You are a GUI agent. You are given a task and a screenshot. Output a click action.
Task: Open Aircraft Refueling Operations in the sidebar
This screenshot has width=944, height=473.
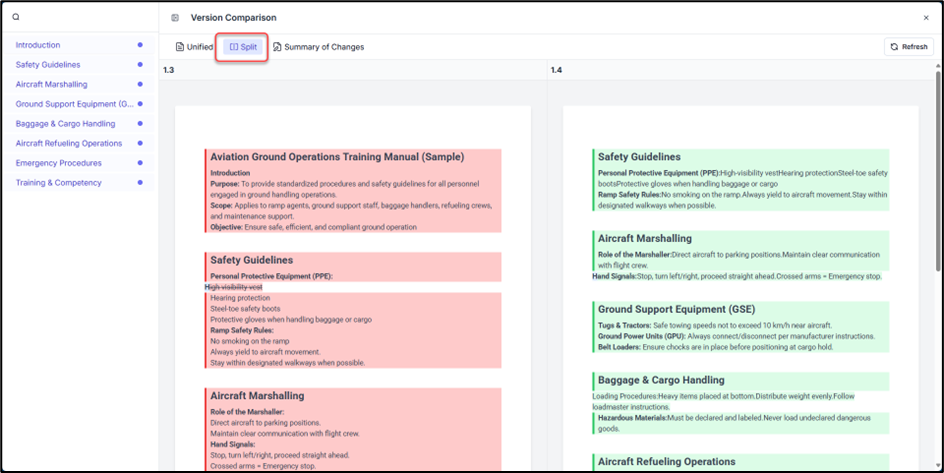(x=69, y=143)
